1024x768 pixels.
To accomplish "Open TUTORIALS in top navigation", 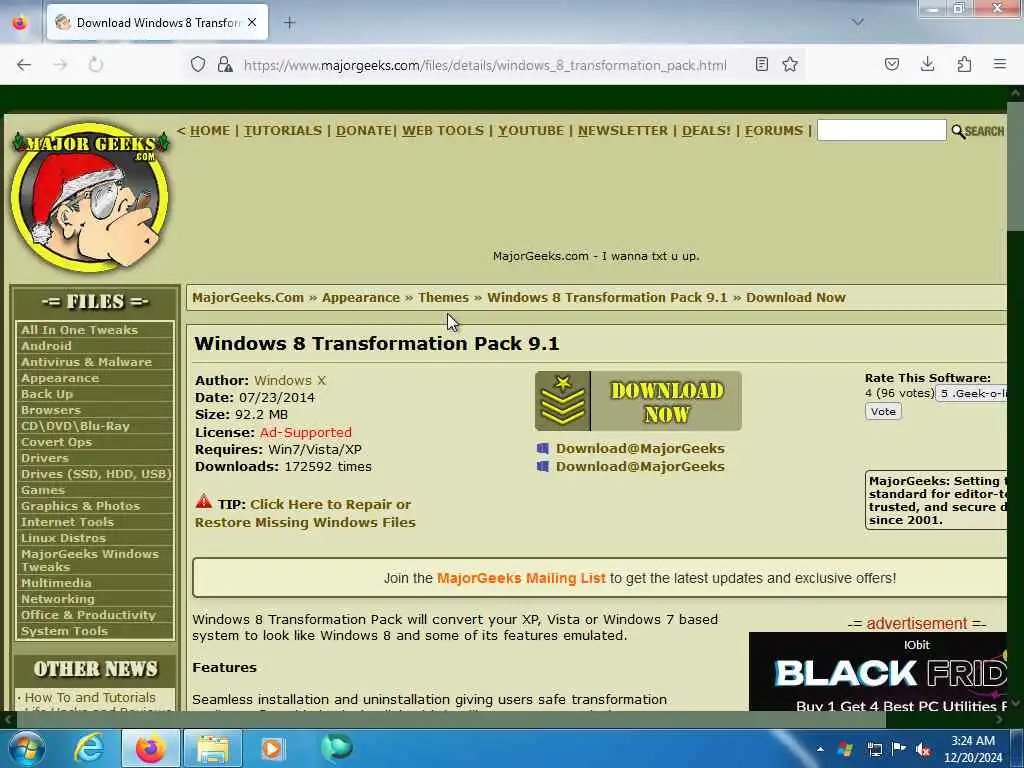I will (x=283, y=131).
